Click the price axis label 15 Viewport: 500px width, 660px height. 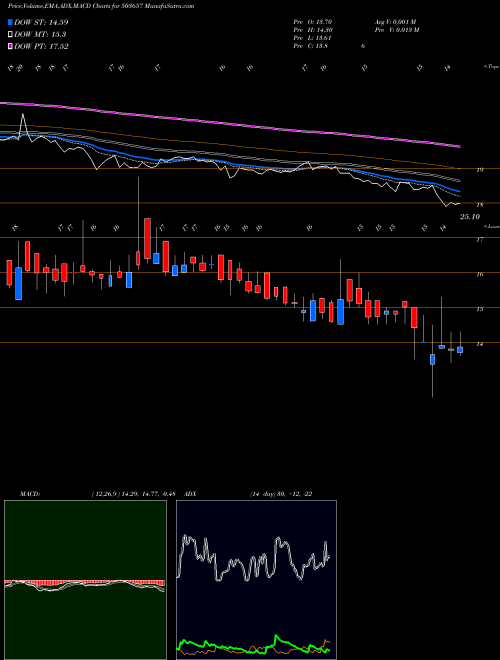tap(479, 309)
